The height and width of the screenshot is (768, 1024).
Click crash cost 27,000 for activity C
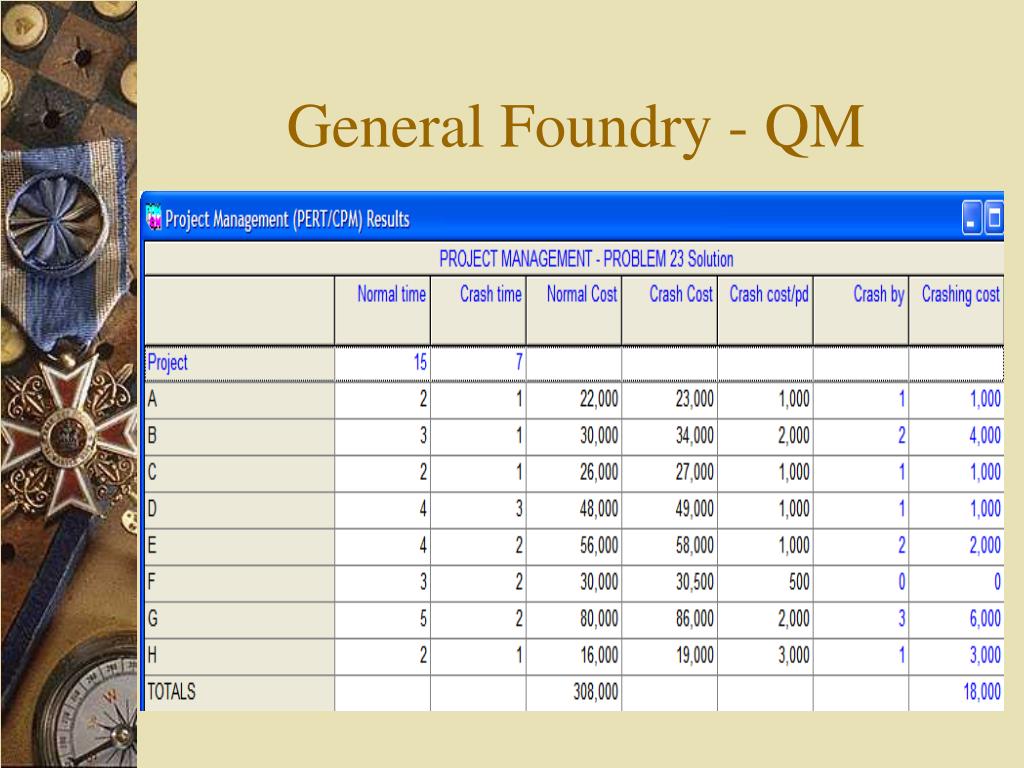(x=694, y=472)
